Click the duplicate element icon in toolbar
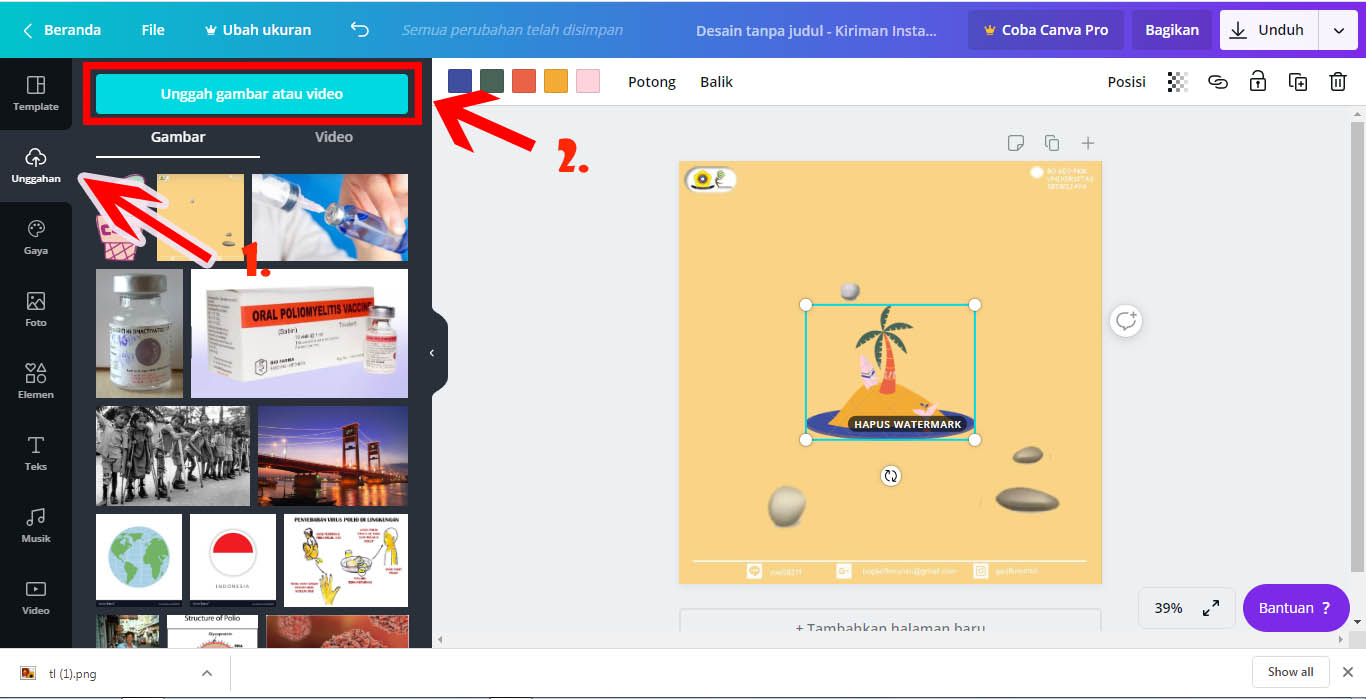1366x699 pixels. click(1298, 82)
